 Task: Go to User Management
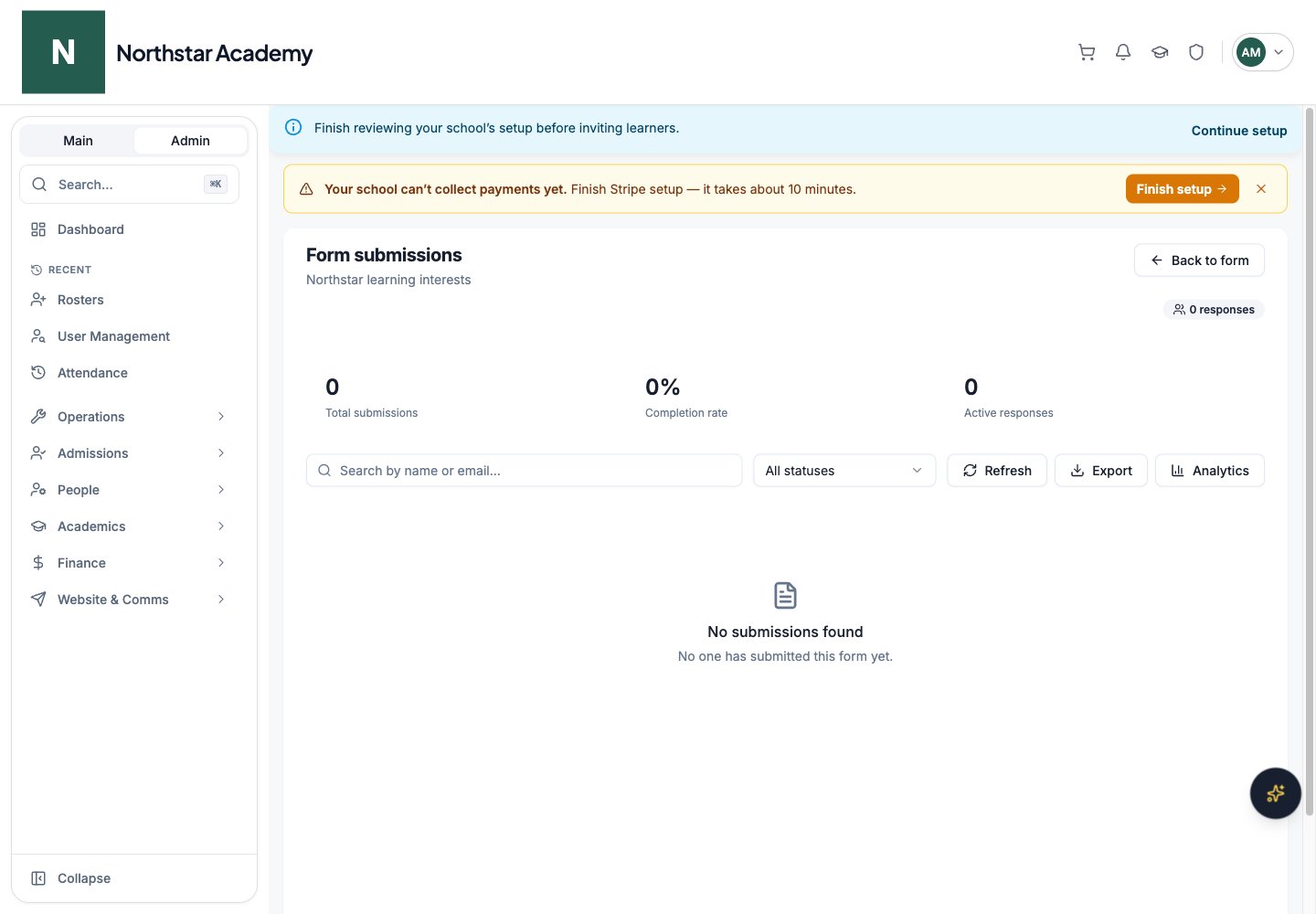tap(129, 336)
